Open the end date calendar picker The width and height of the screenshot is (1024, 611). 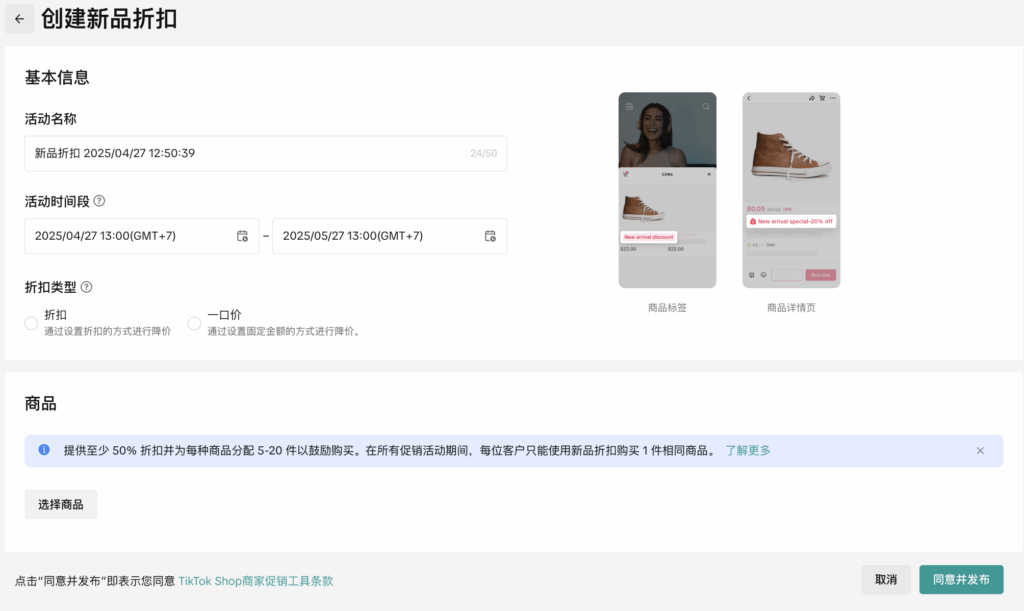[489, 236]
